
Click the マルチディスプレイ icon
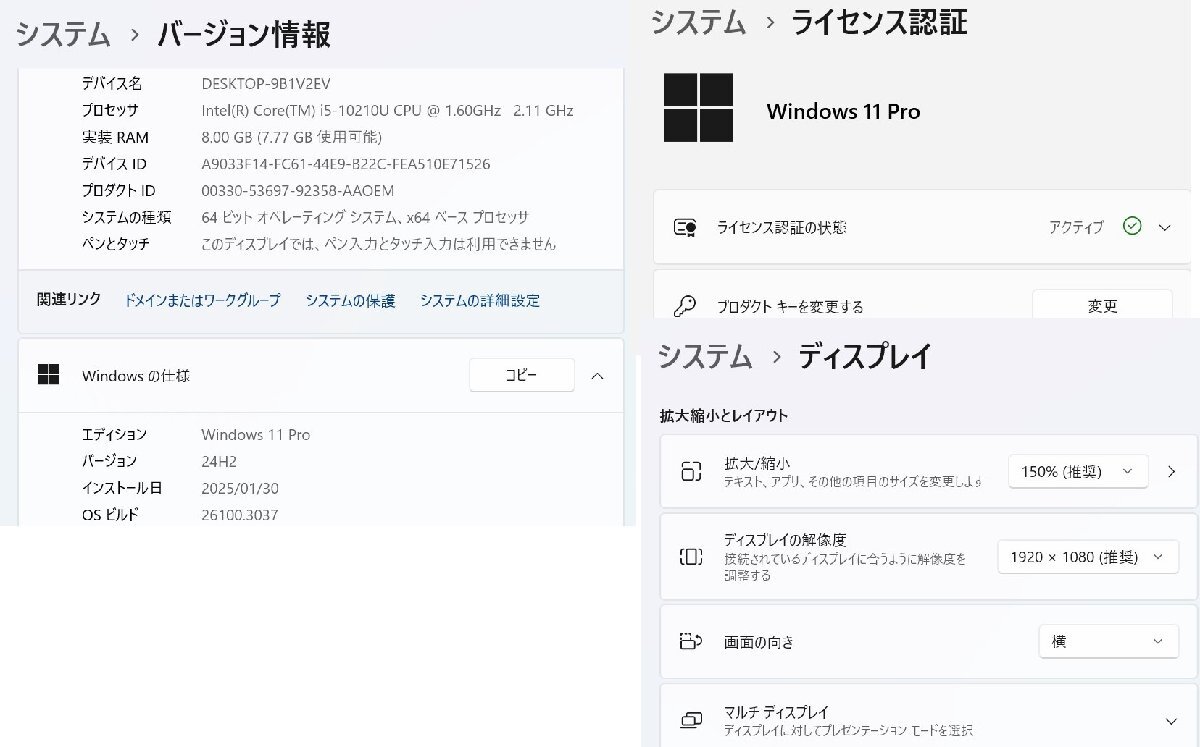pos(691,718)
